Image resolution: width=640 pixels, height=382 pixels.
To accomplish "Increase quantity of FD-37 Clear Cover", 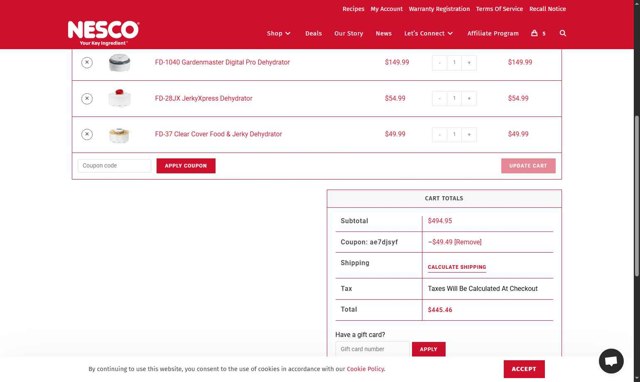I will [x=469, y=134].
